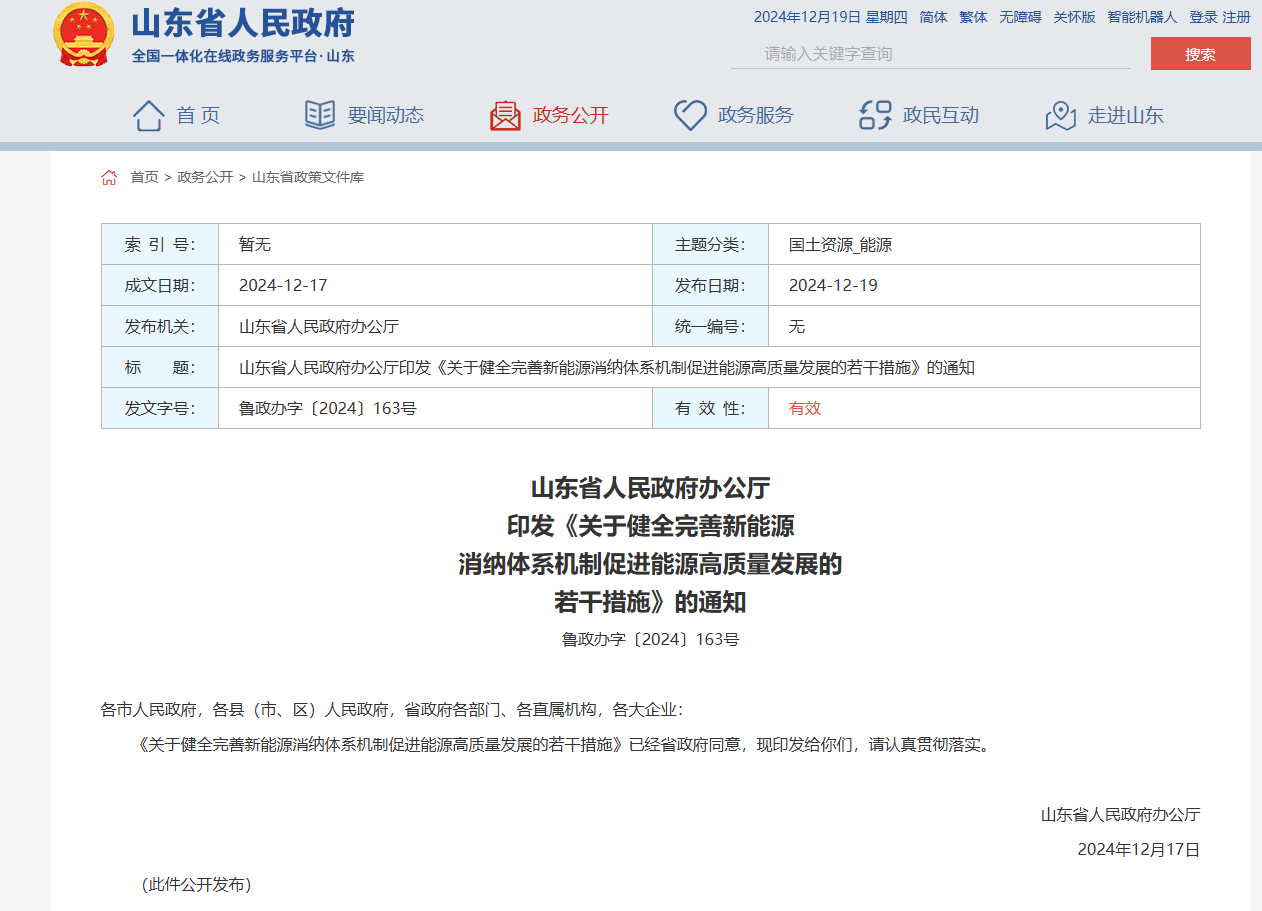Open 山东省政策文件库 breadcrumb link
1262x911 pixels.
point(308,177)
